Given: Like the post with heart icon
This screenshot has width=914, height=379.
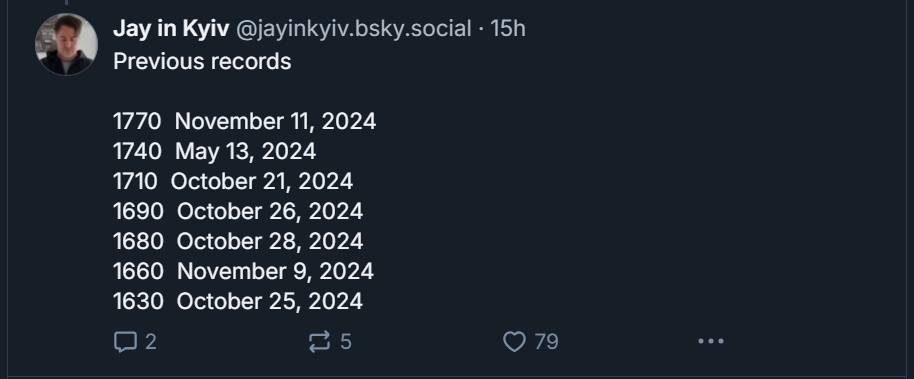Looking at the screenshot, I should 514,342.
